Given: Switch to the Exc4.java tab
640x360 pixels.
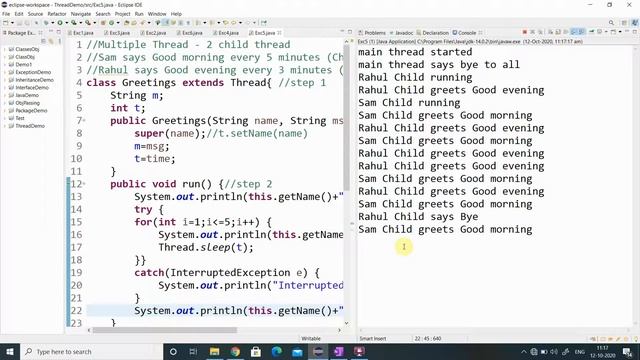Looking at the screenshot, I should (x=228, y=33).
